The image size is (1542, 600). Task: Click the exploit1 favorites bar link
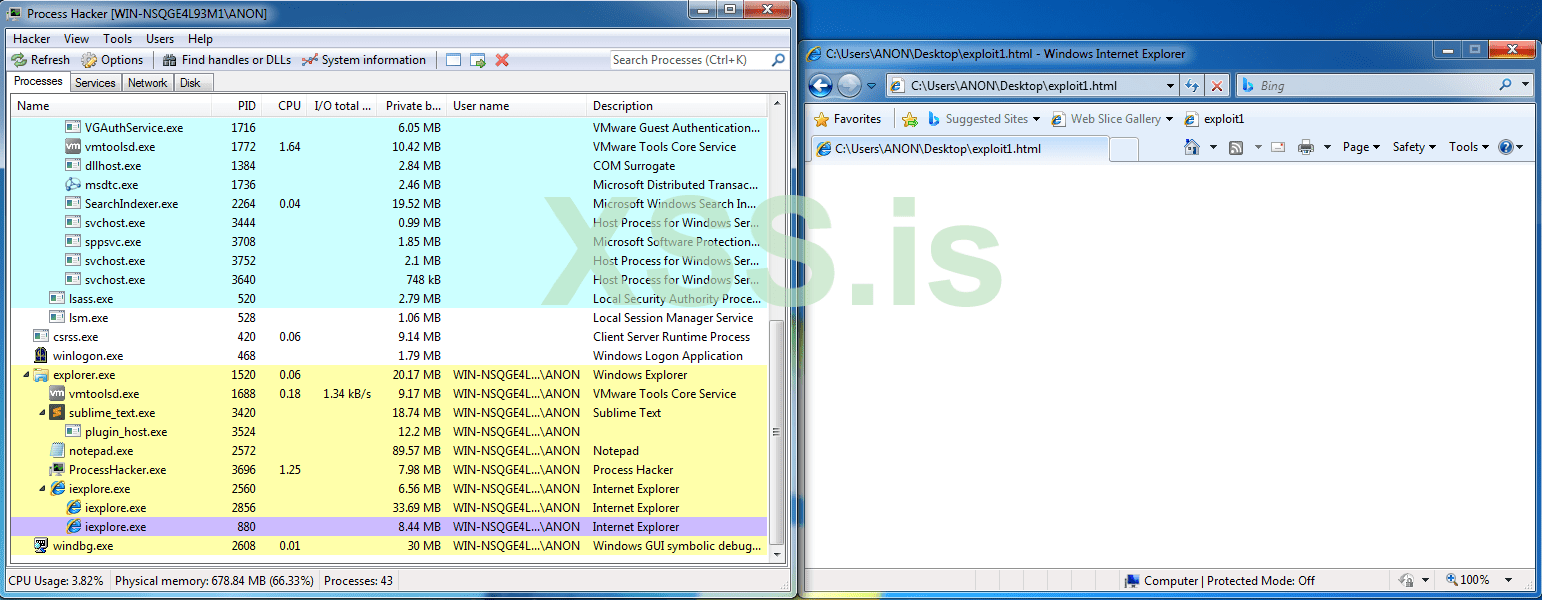(1215, 119)
